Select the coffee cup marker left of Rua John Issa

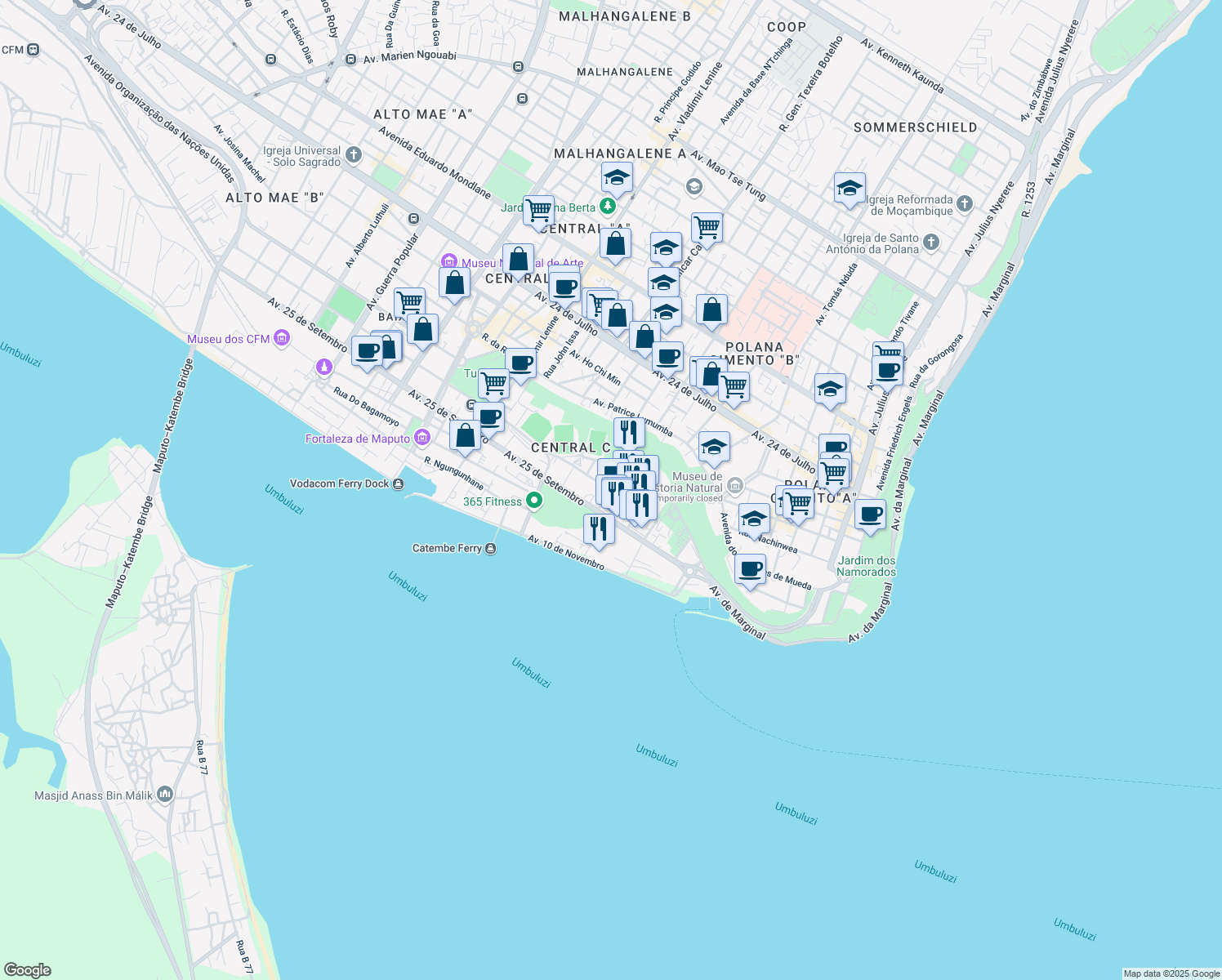pos(520,363)
